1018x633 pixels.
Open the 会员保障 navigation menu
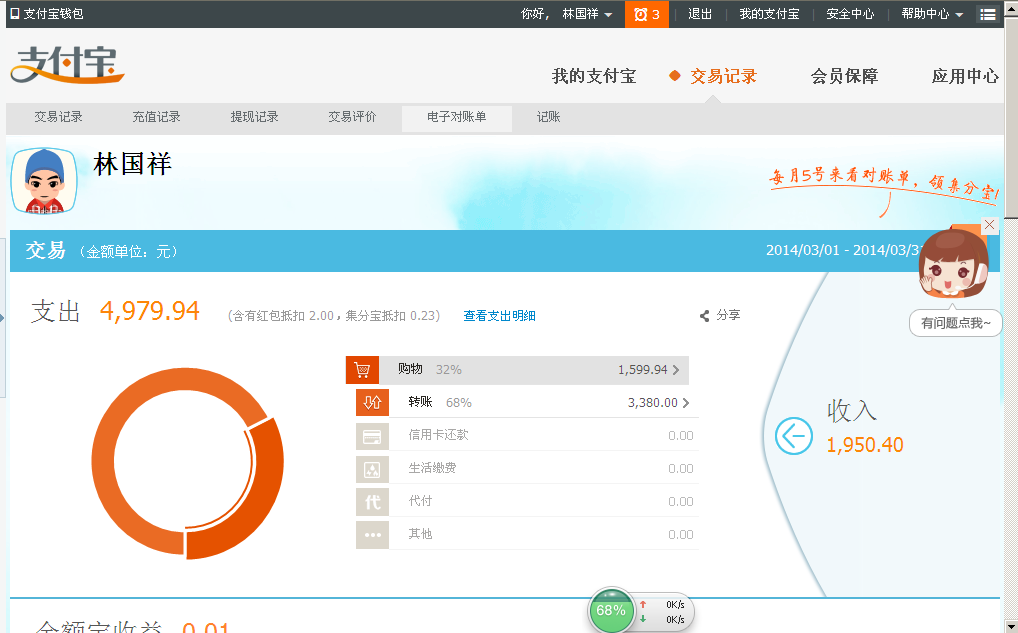tap(844, 76)
